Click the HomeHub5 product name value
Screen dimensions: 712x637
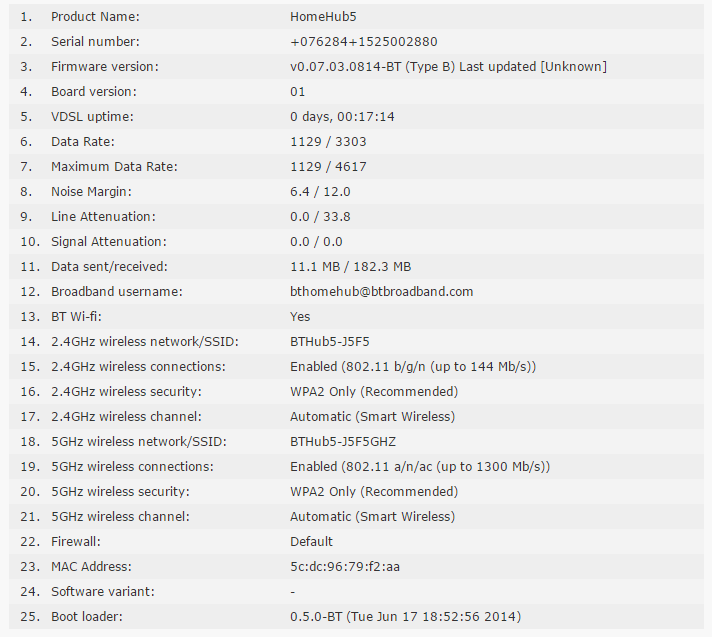click(323, 17)
